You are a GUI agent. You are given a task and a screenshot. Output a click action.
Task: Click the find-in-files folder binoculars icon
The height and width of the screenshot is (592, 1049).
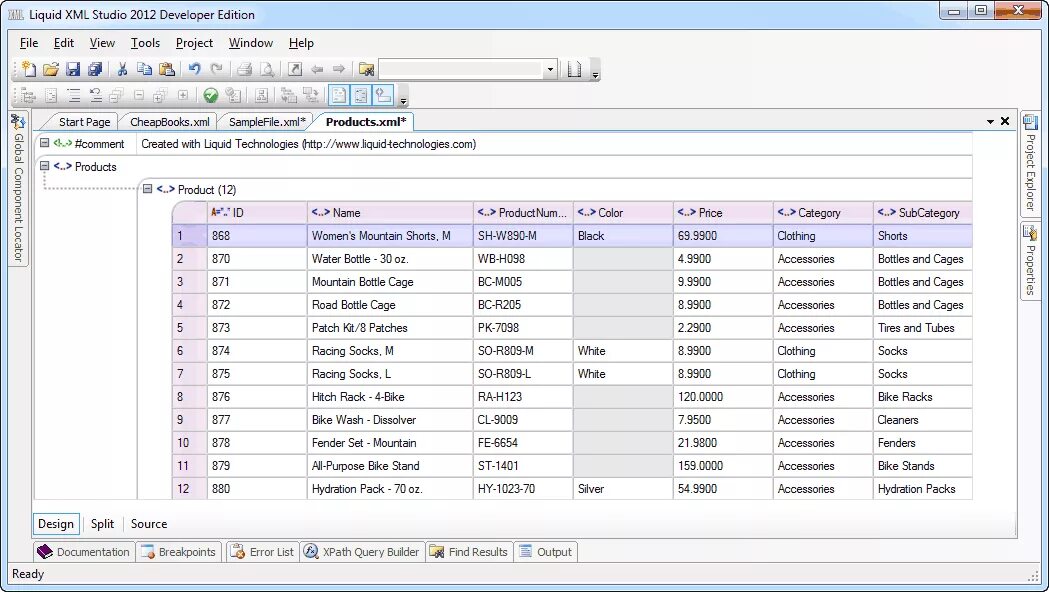[x=366, y=69]
